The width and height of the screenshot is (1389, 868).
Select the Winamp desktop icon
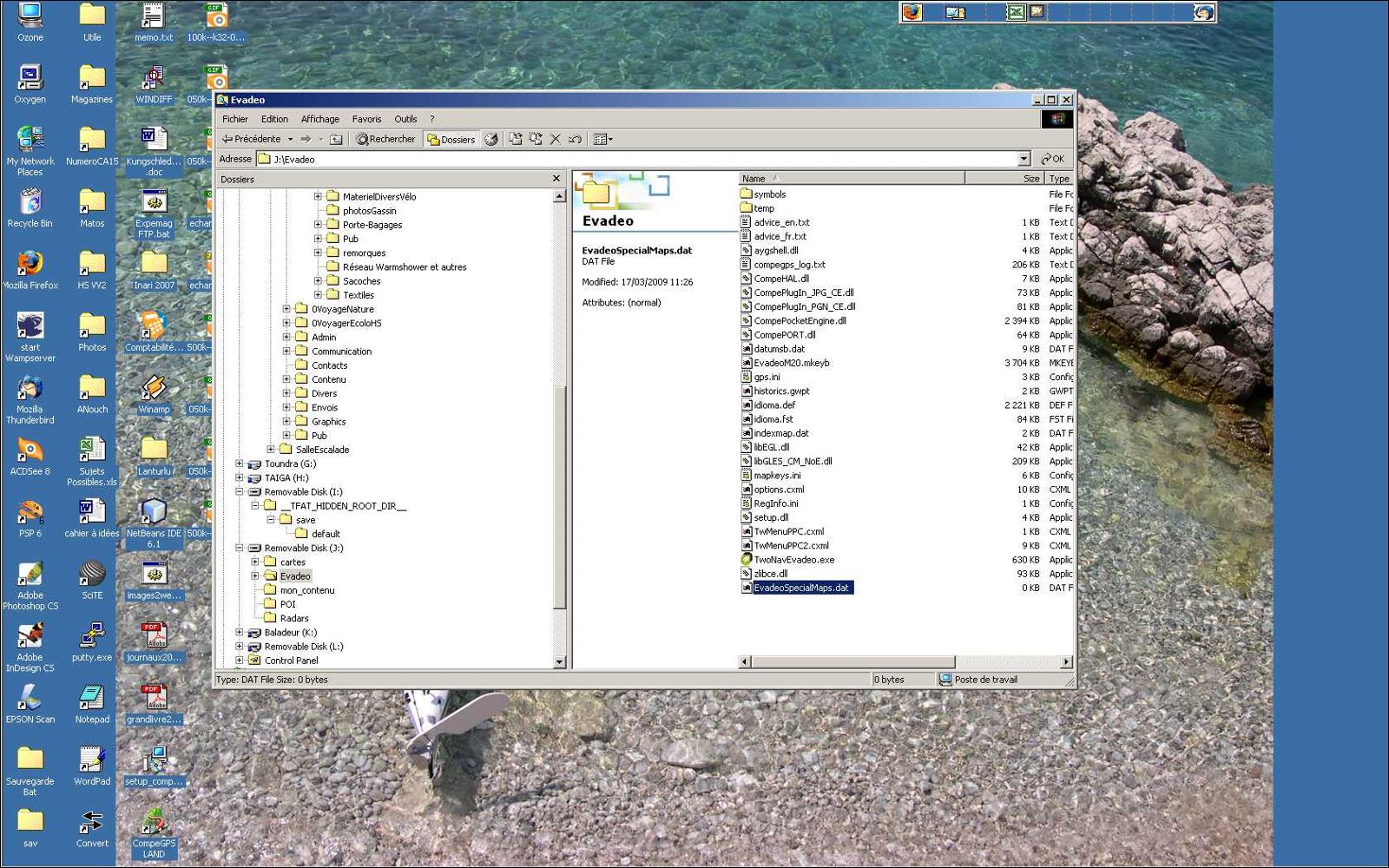click(154, 394)
